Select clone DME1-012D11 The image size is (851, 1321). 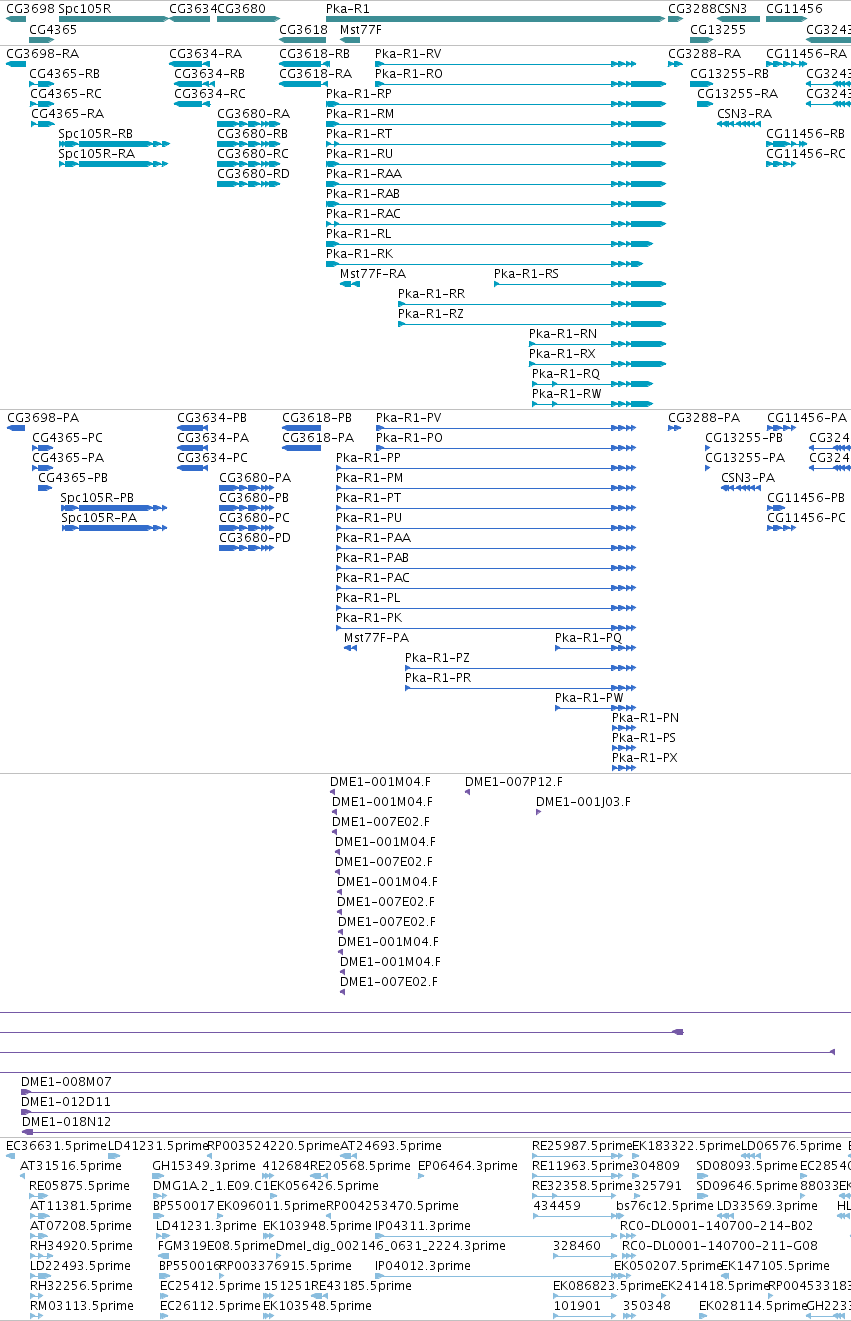click(66, 1101)
